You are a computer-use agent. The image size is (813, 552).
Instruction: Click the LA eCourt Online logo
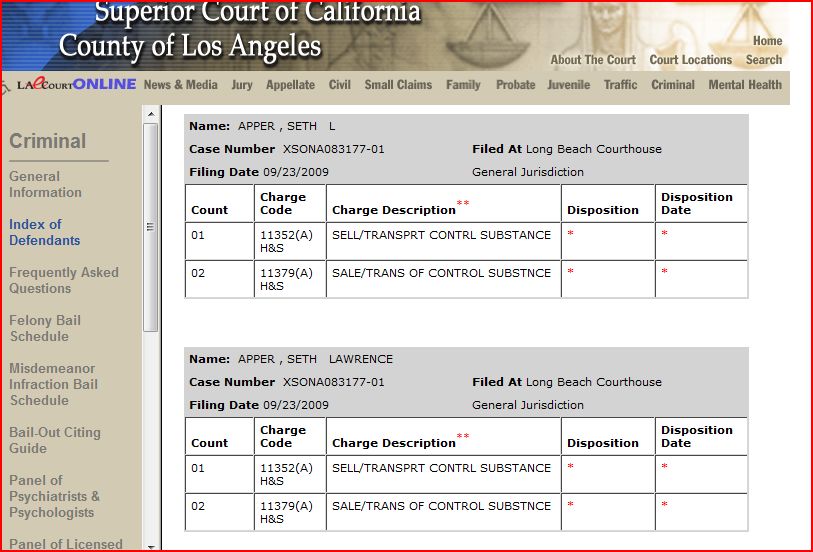77,84
